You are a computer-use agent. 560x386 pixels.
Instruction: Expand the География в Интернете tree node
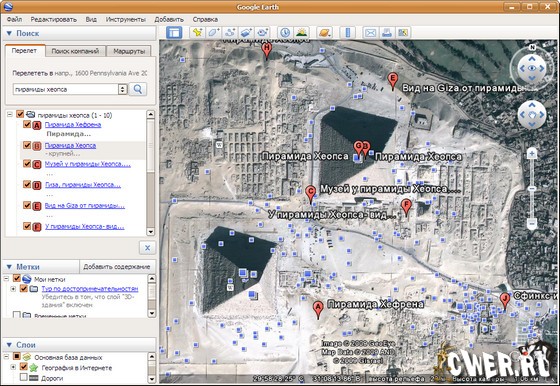(13, 367)
